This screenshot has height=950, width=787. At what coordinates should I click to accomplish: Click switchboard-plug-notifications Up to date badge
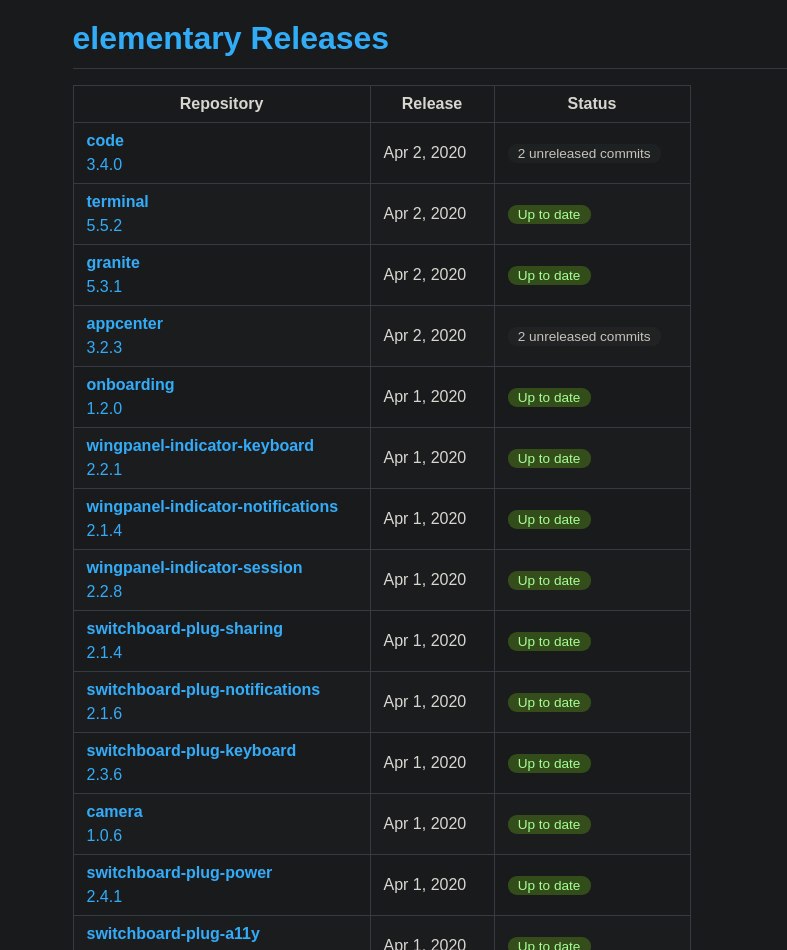pyautogui.click(x=549, y=703)
